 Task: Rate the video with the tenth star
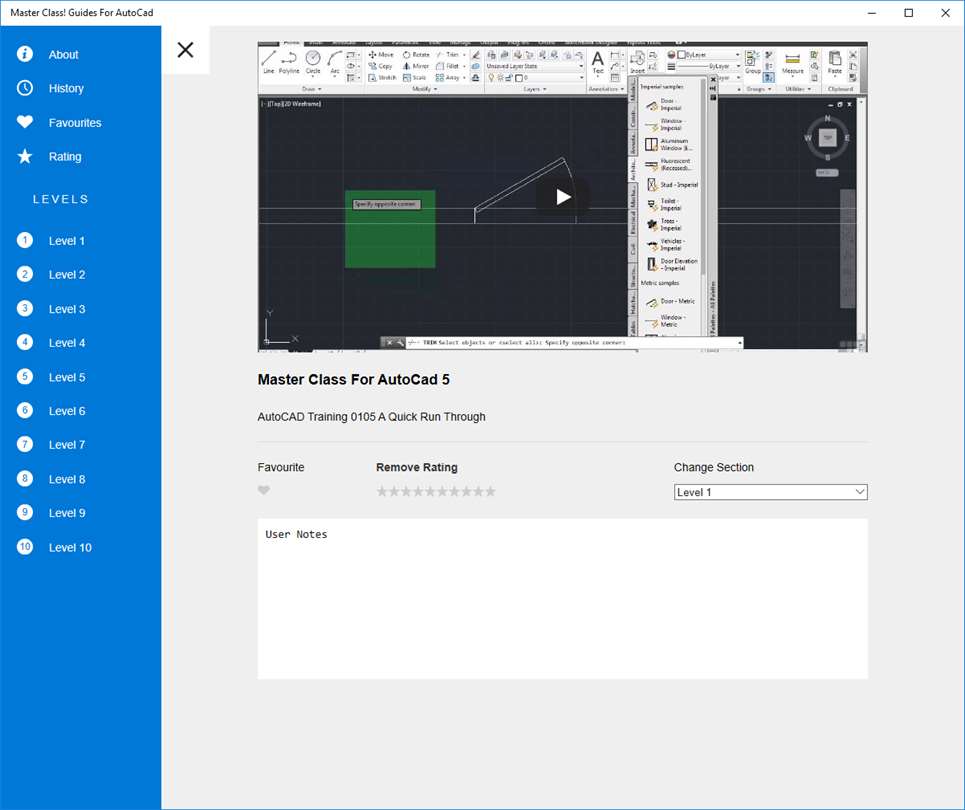point(490,491)
